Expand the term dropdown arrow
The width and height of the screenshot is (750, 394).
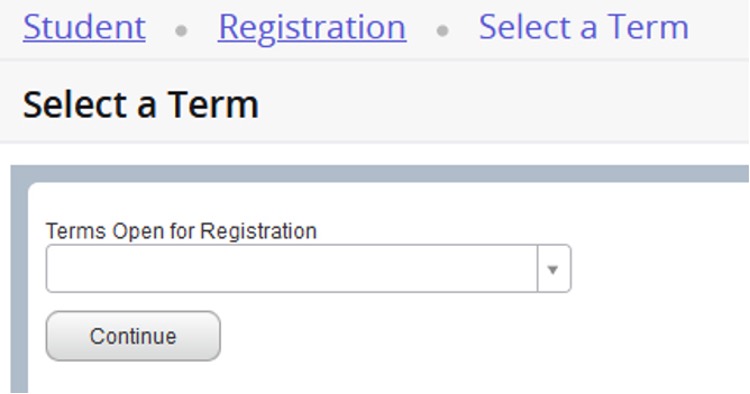click(553, 269)
